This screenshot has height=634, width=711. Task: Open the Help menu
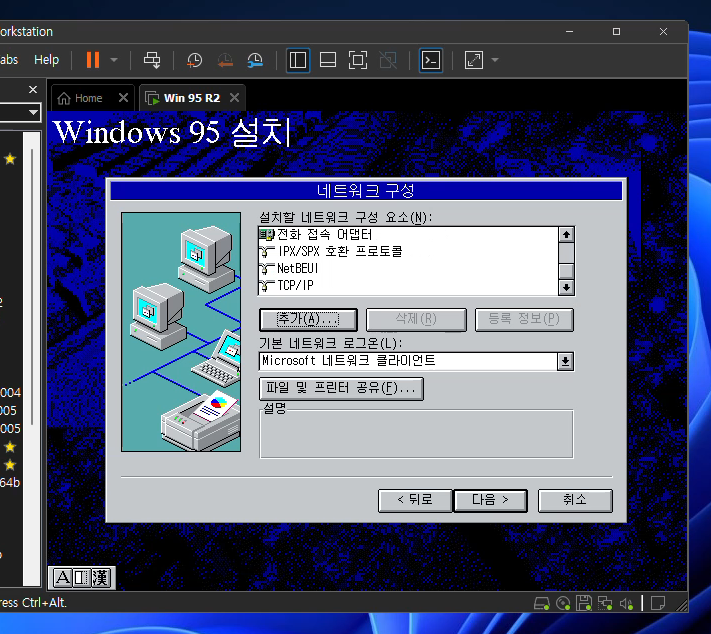(x=46, y=59)
